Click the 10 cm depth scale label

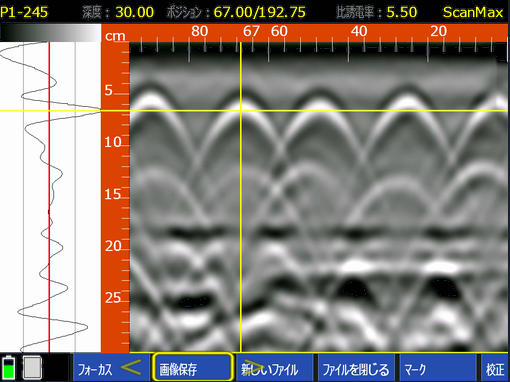[113, 142]
